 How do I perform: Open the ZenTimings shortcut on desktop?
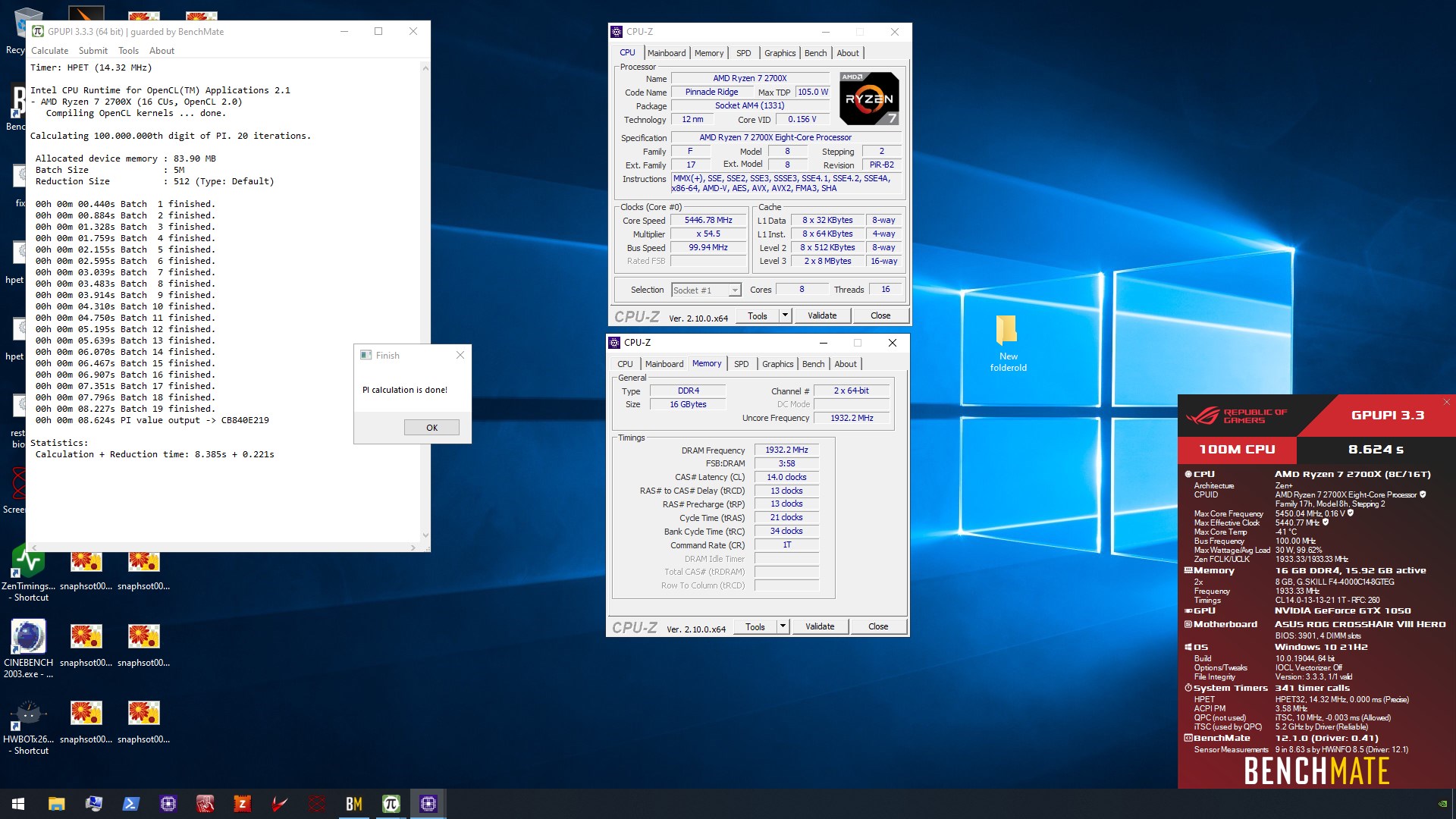(28, 574)
